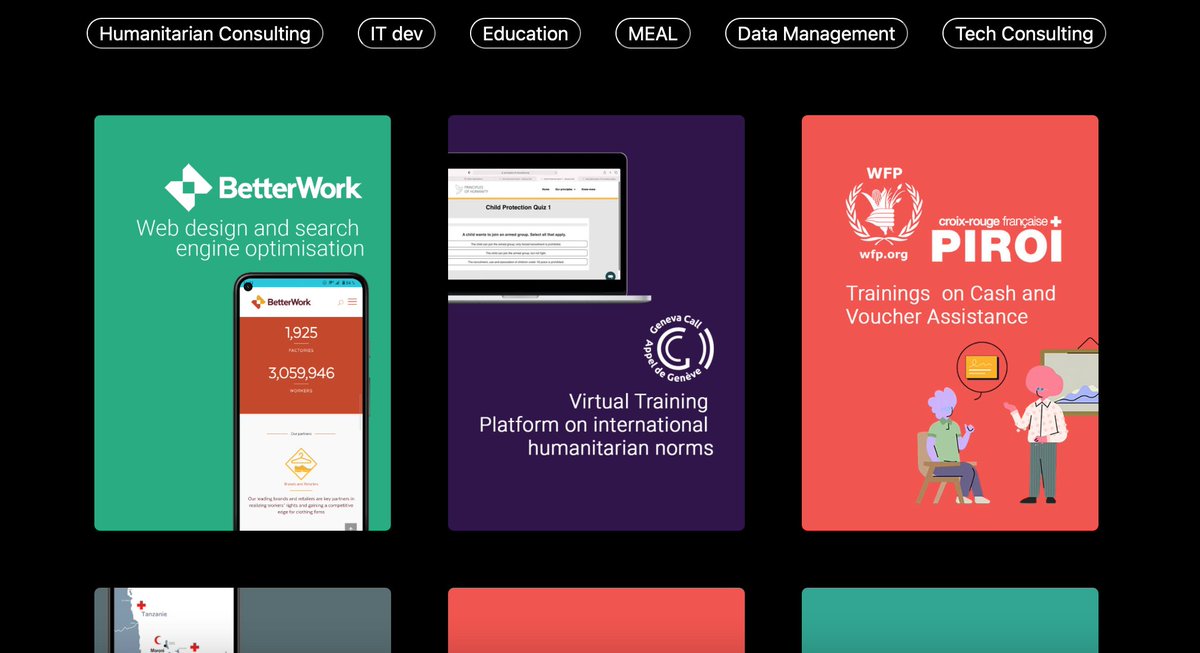Click 'Web design and search engine optimisation' text
This screenshot has width=1200, height=653.
click(x=250, y=238)
